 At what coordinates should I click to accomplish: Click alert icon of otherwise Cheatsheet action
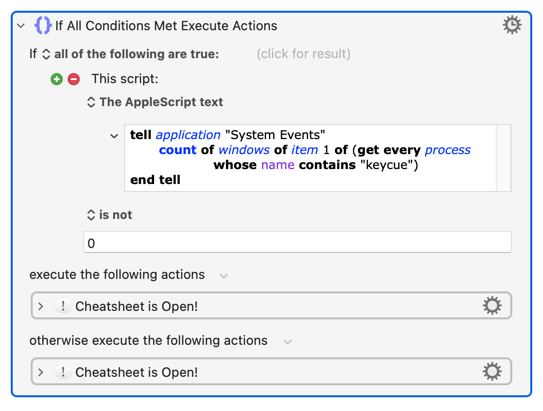point(63,372)
